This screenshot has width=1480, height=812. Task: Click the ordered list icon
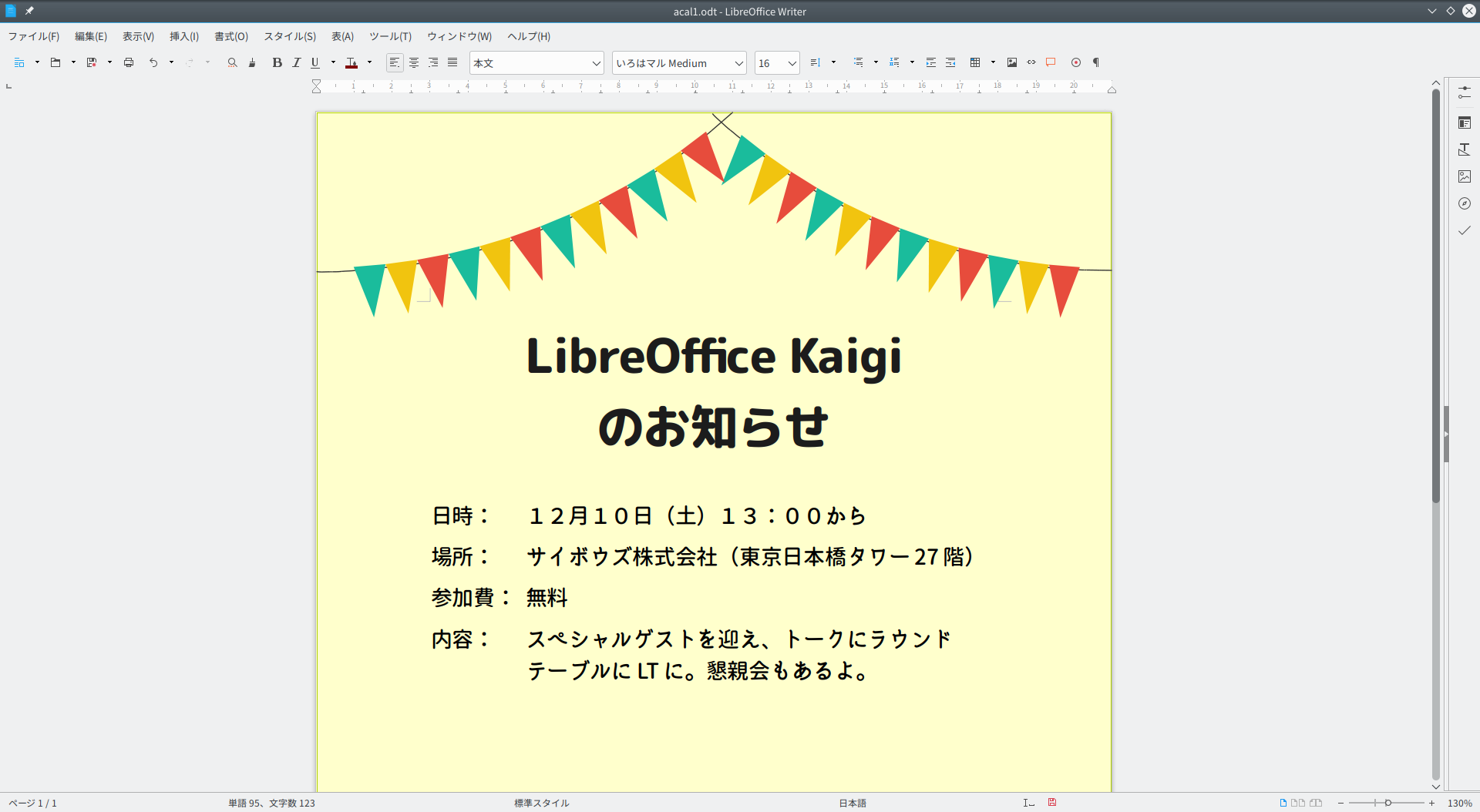pos(894,62)
